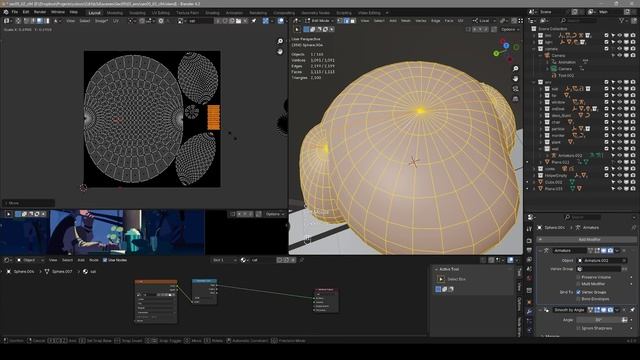Toggle the Vertex Groups checkbox
The height and width of the screenshot is (360, 640).
coord(578,292)
